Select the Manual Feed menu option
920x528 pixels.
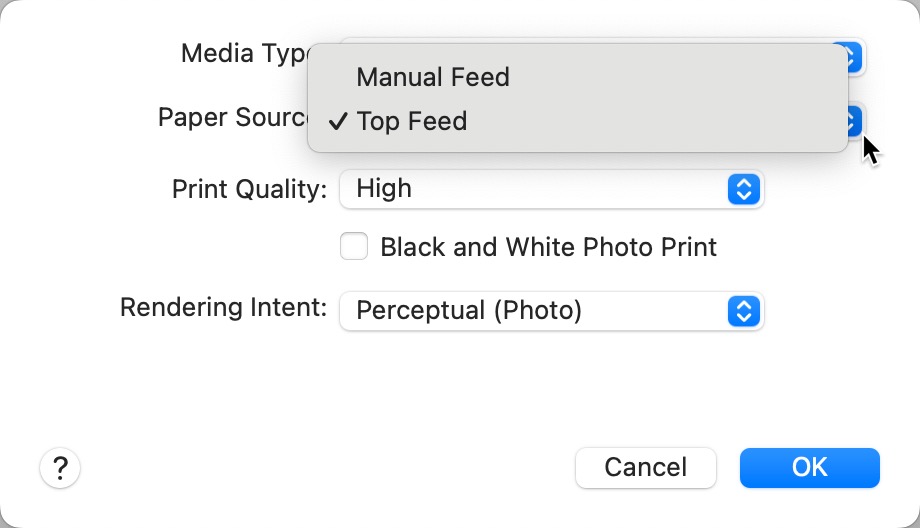433,77
